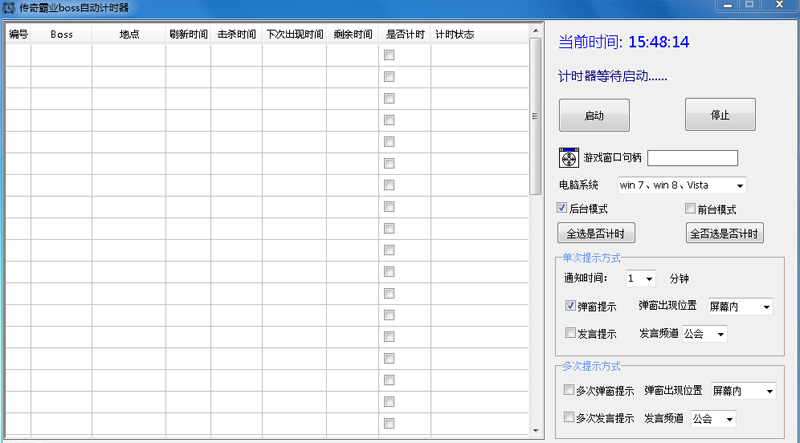Viewport: 800px width, 443px height.
Task: Uncheck the 后台模式 checkbox
Action: click(562, 208)
